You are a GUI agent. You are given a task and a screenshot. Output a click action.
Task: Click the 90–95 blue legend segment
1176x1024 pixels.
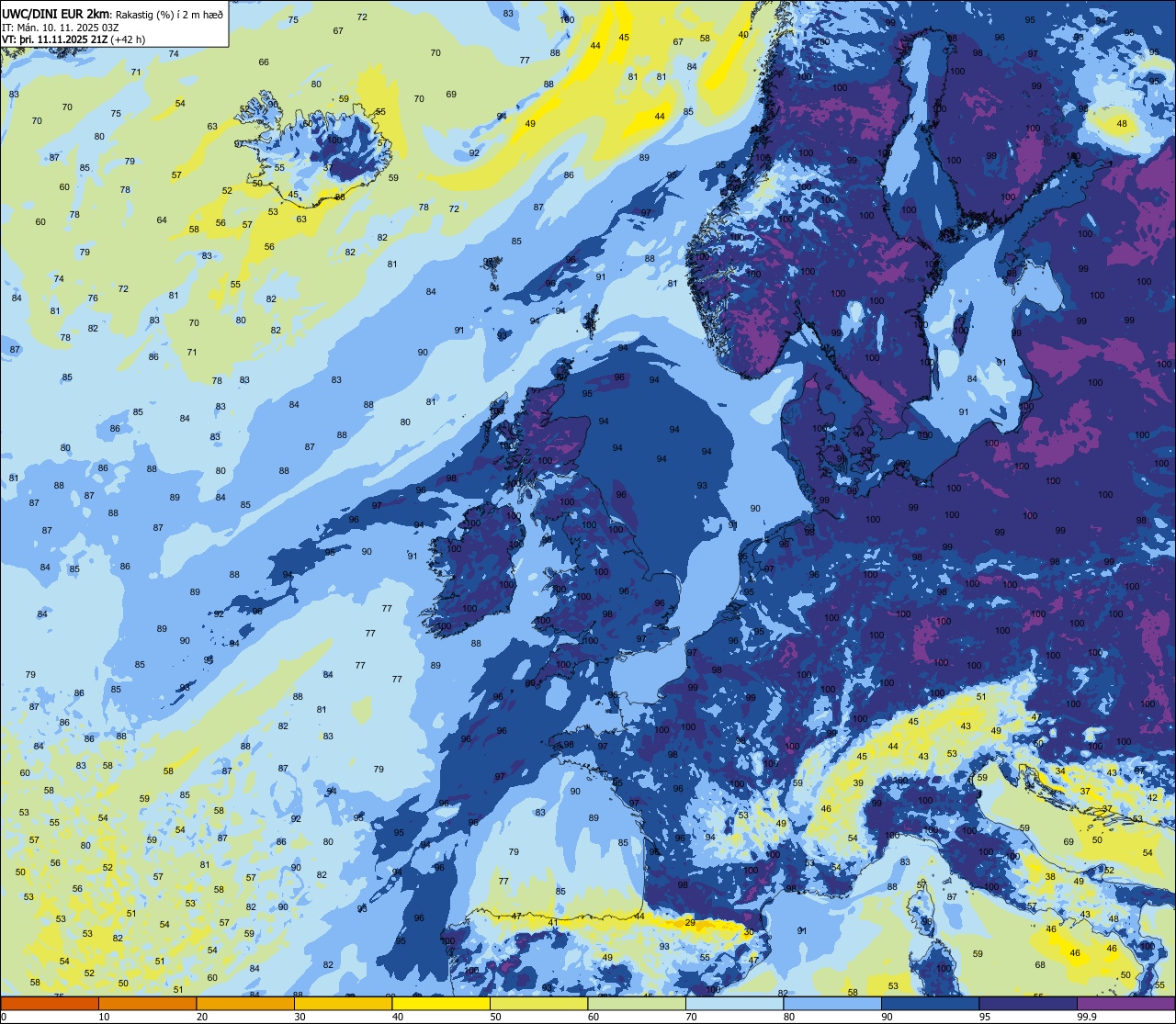click(x=931, y=1003)
